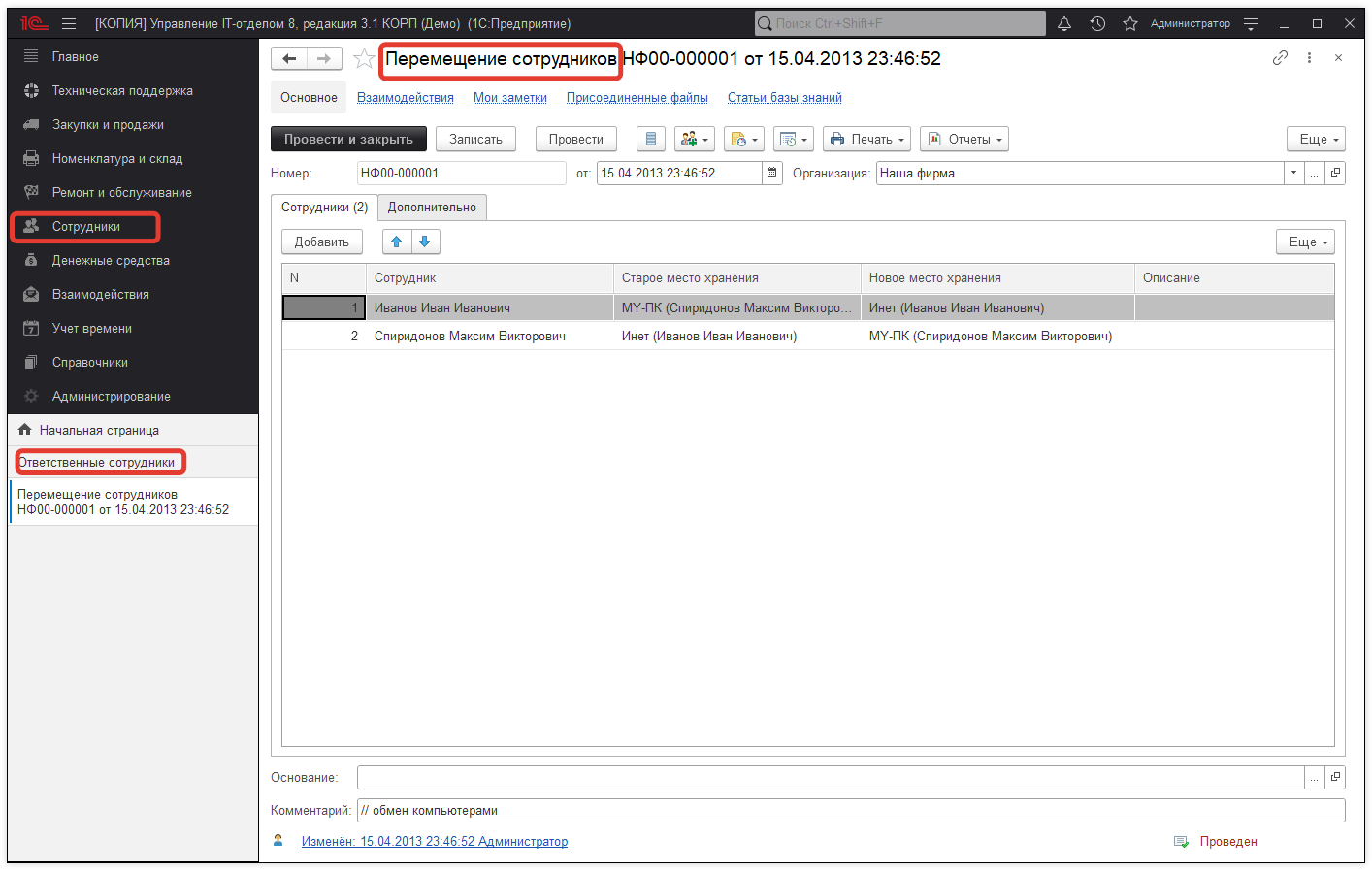Open the Организация dropdown arrow
This screenshot has width=1372, height=870.
point(1293,173)
